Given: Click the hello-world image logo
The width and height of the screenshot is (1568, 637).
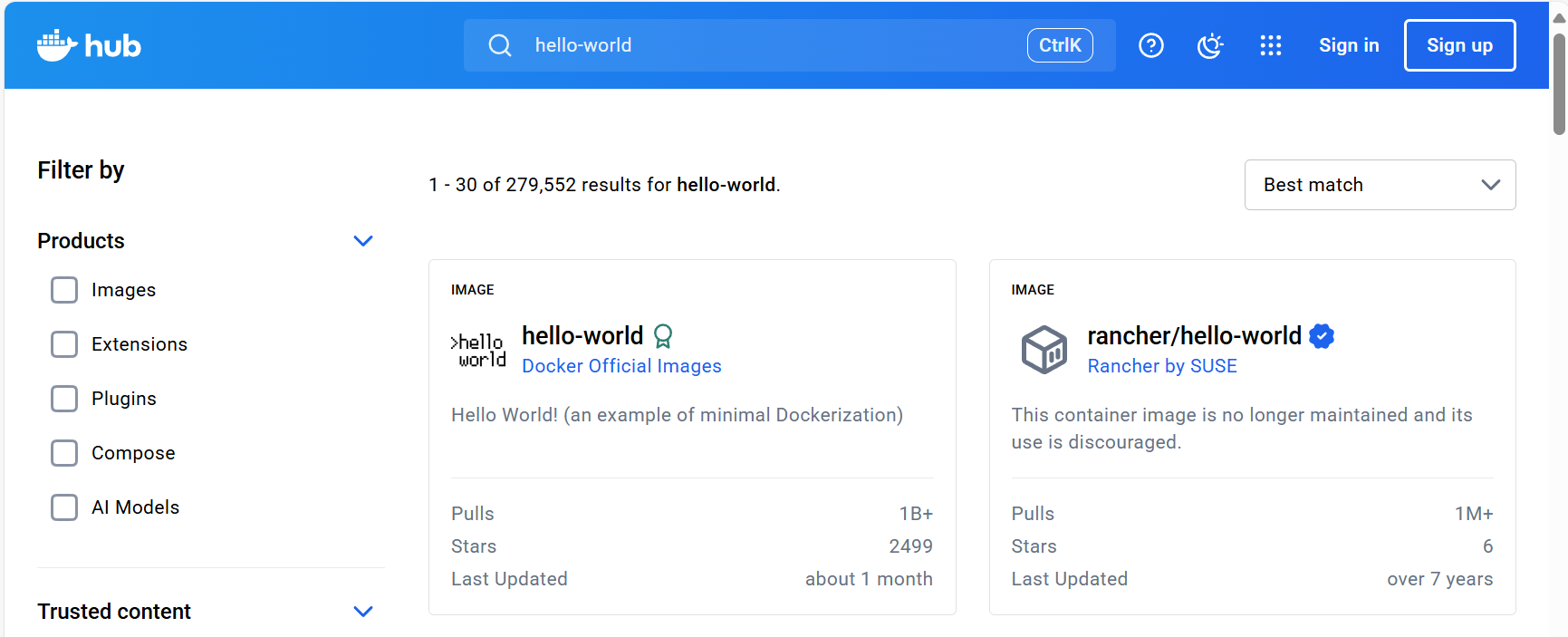Looking at the screenshot, I should pyautogui.click(x=478, y=350).
